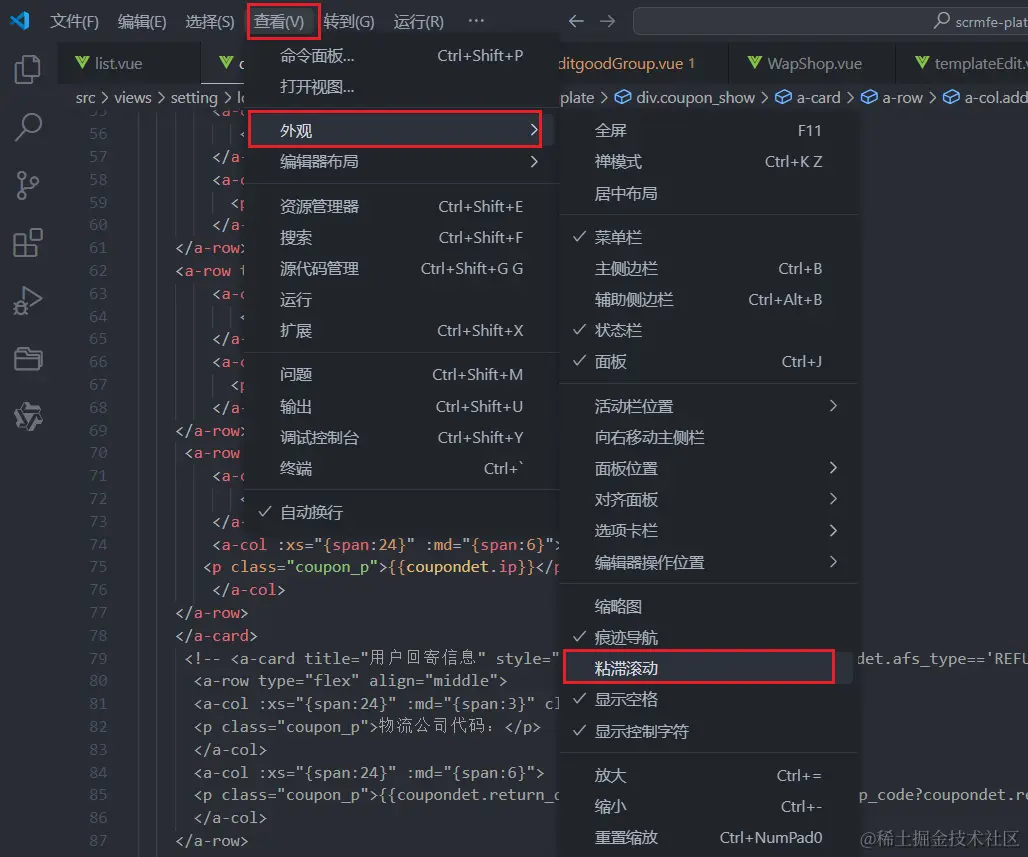Image resolution: width=1028 pixels, height=857 pixels.
Task: Expand the 外观 appearance submenu
Action: tap(401, 130)
